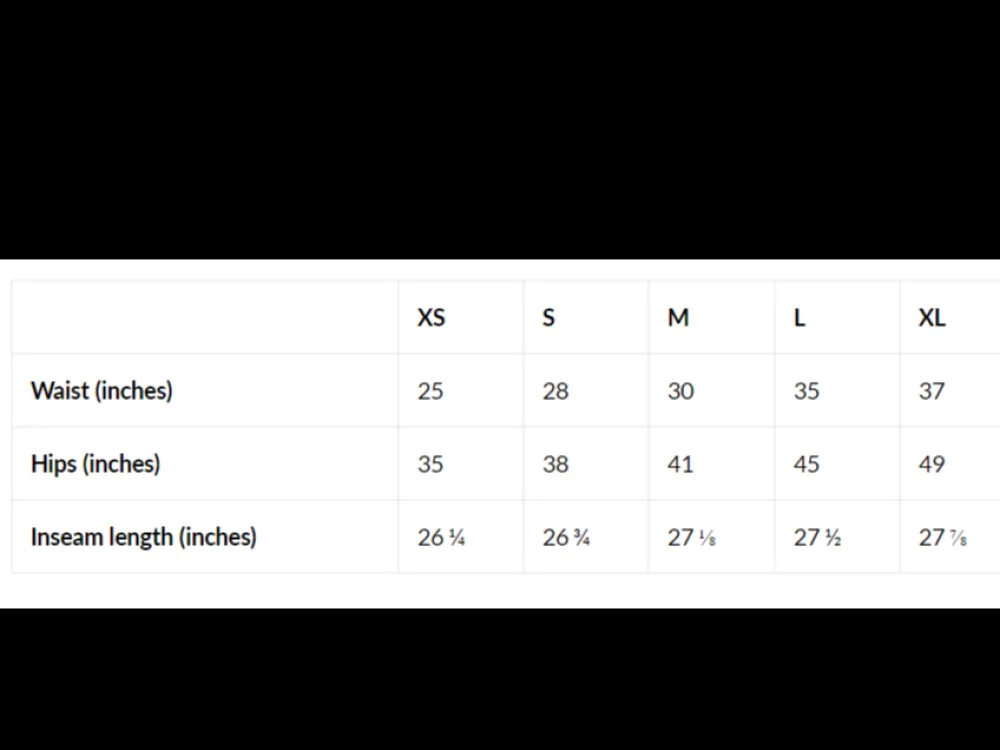Select S waist value 28
Screen dimensions: 1000x750
point(555,391)
